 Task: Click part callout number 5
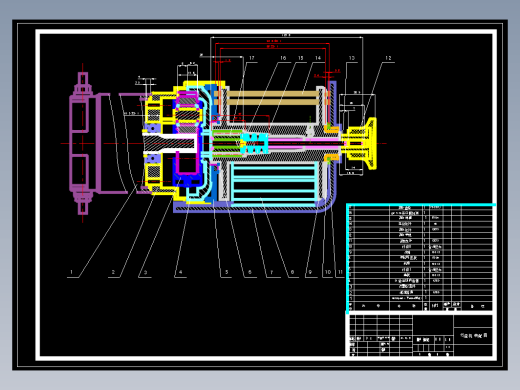pyautogui.click(x=227, y=272)
